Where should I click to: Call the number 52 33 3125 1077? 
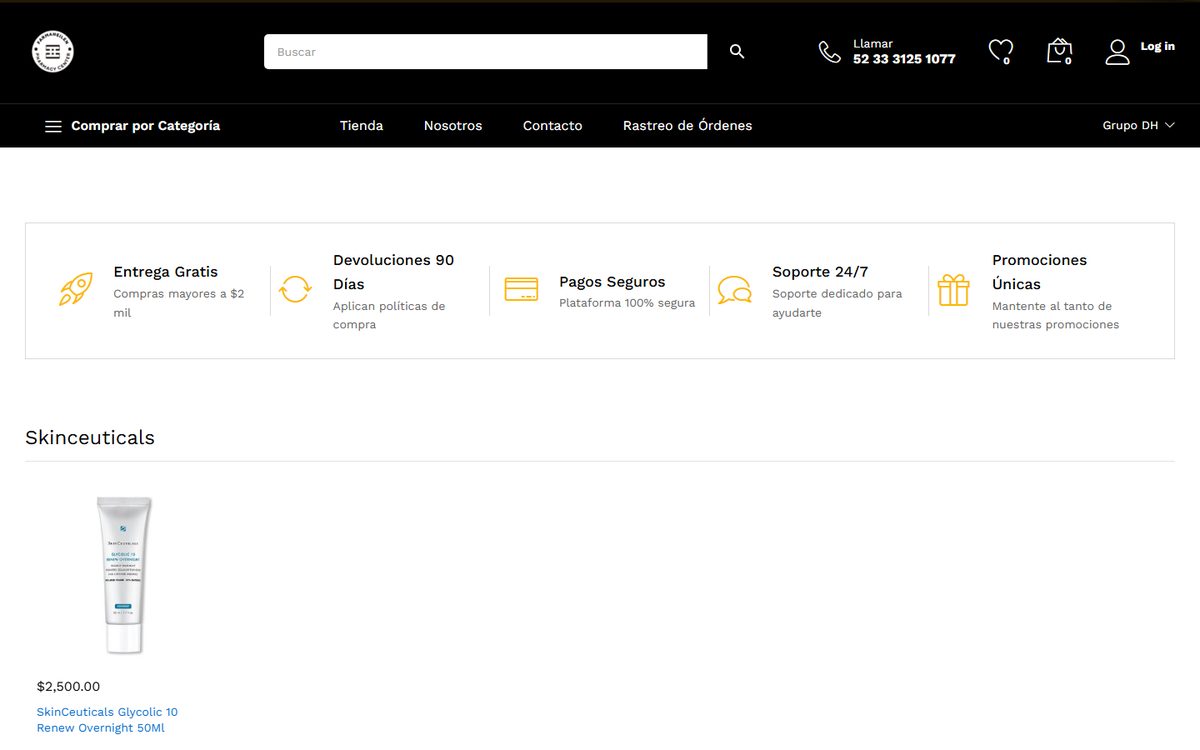pyautogui.click(x=904, y=59)
